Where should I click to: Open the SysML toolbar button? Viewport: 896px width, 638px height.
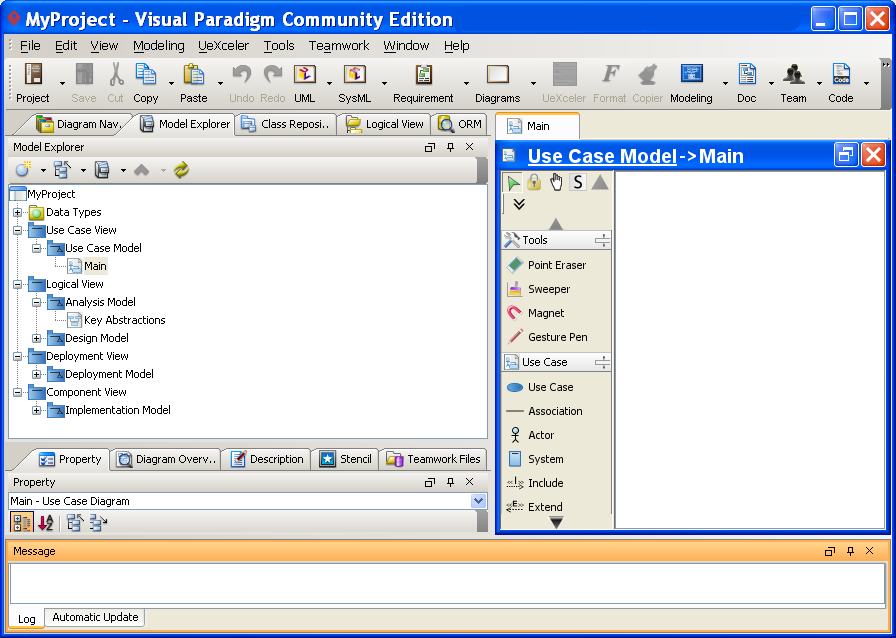(x=354, y=83)
